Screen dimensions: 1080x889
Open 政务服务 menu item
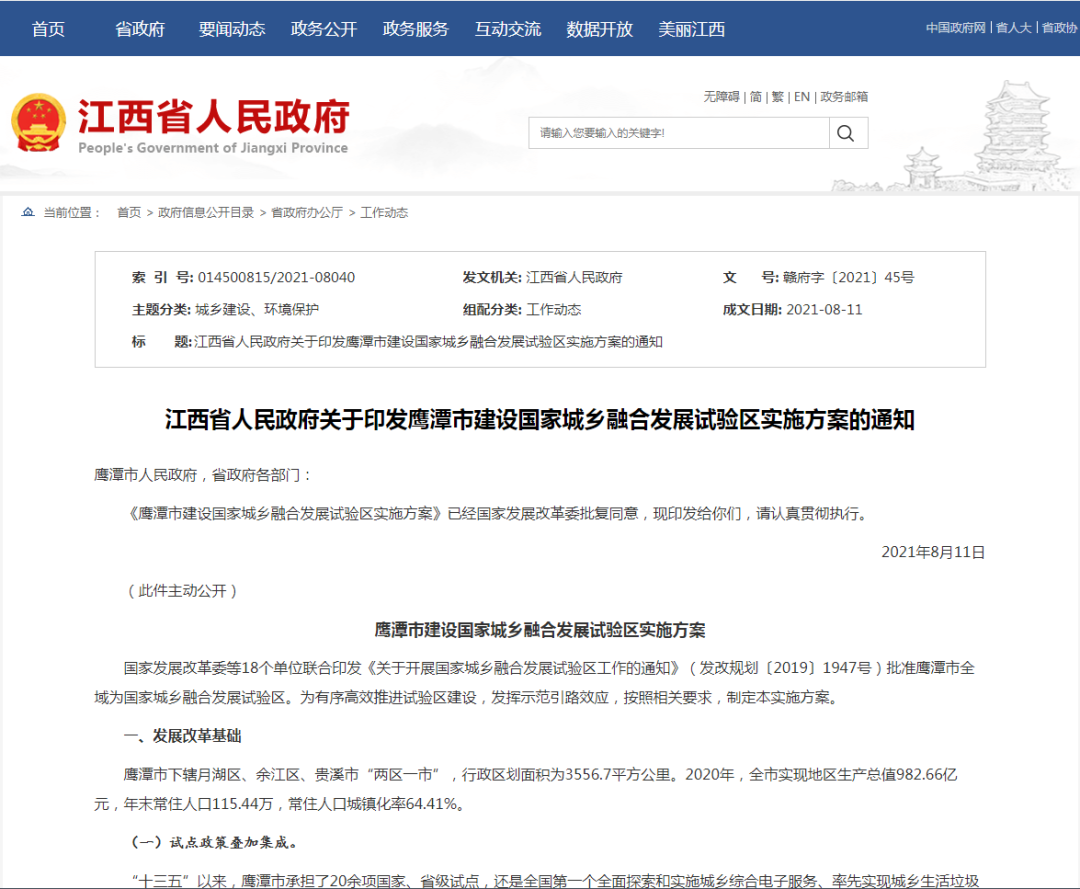[415, 30]
